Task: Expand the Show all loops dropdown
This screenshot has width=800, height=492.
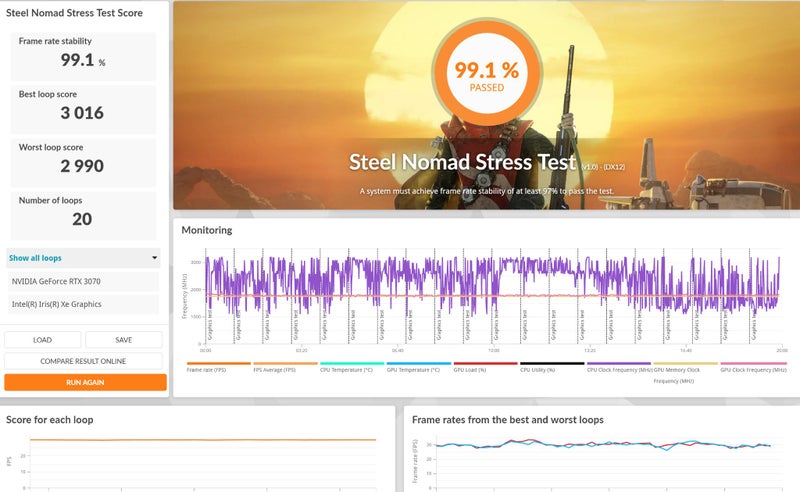Action: (84, 258)
